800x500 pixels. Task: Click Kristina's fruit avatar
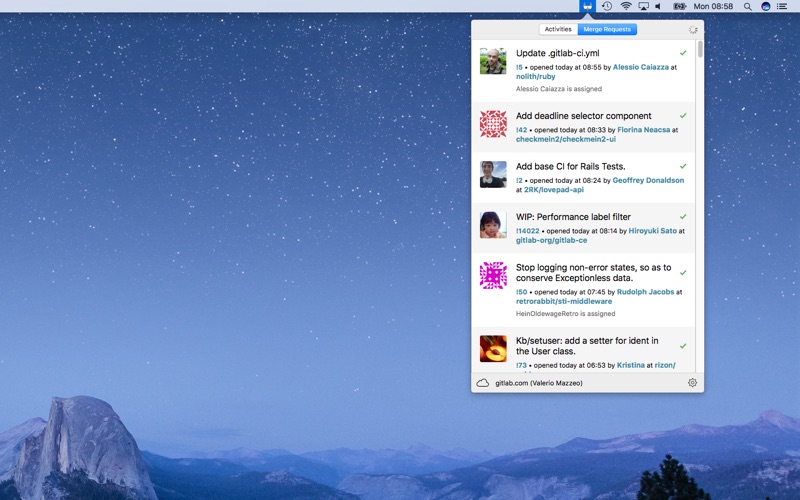[493, 348]
